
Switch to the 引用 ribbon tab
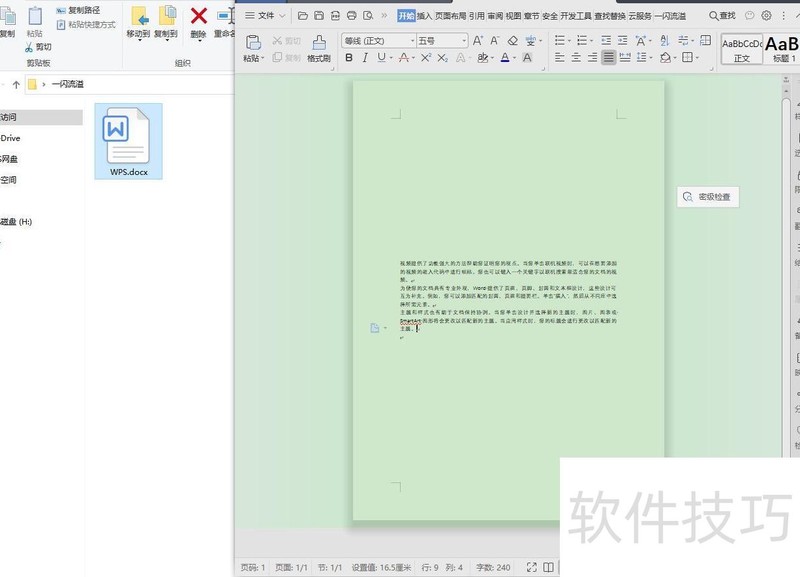coord(477,16)
